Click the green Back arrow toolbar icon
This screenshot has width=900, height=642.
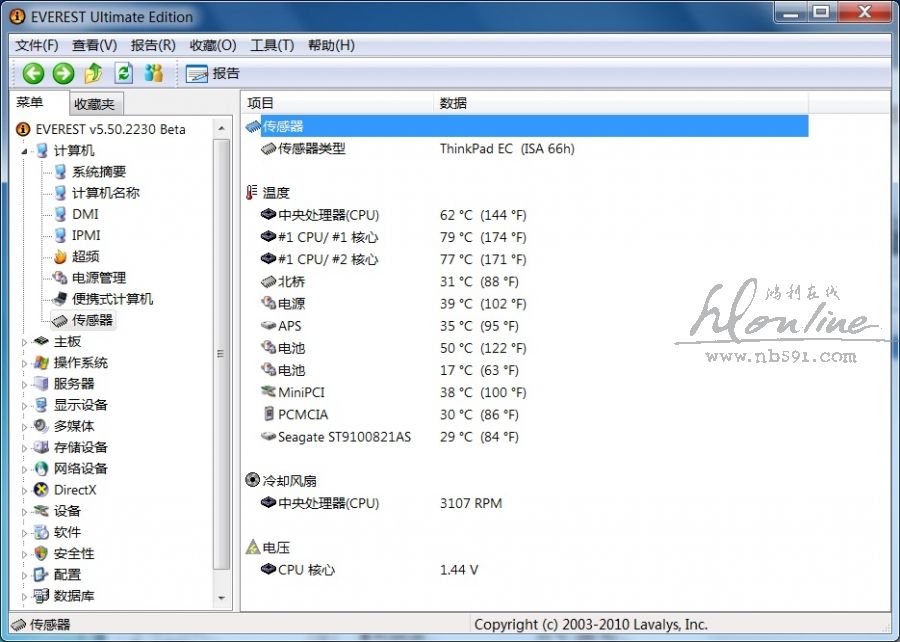coord(33,73)
